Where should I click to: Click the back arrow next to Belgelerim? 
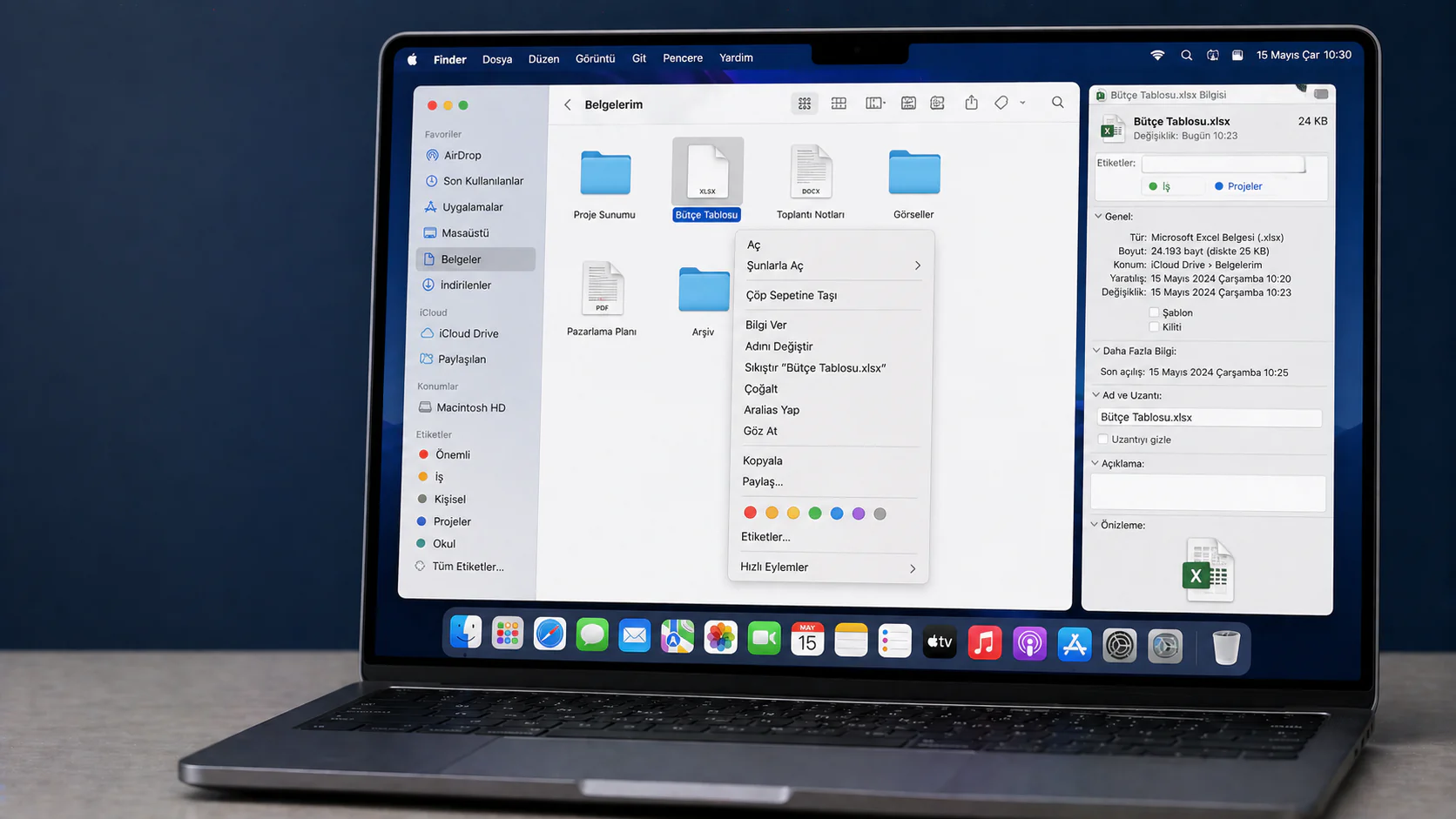click(x=567, y=104)
